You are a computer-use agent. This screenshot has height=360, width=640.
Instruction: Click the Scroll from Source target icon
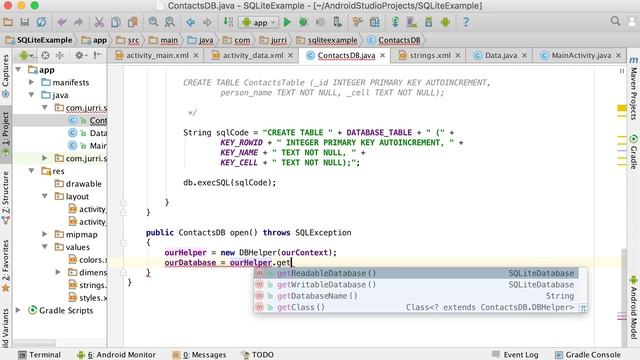45,55
